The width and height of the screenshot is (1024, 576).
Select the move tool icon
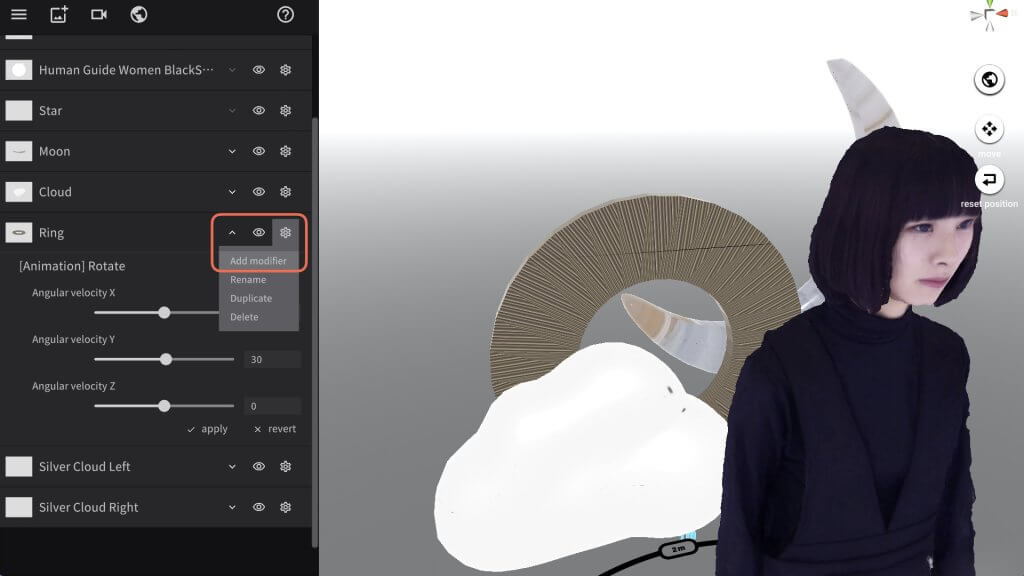(989, 129)
